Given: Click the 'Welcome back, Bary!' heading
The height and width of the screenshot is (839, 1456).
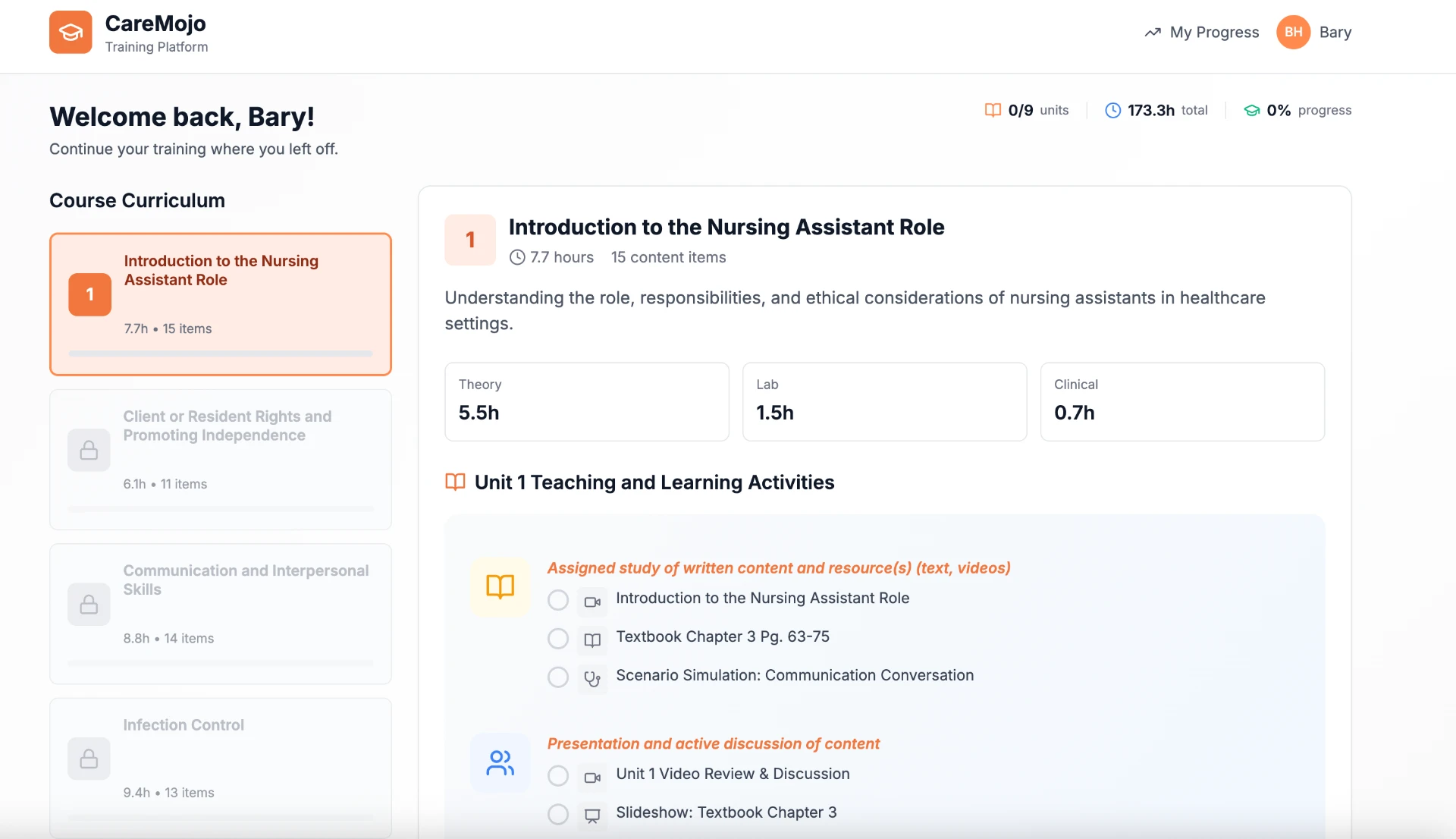Looking at the screenshot, I should point(182,117).
